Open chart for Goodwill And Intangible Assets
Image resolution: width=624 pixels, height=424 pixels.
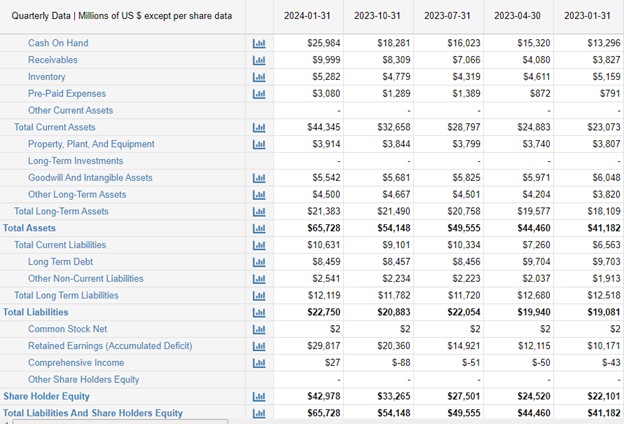(258, 178)
